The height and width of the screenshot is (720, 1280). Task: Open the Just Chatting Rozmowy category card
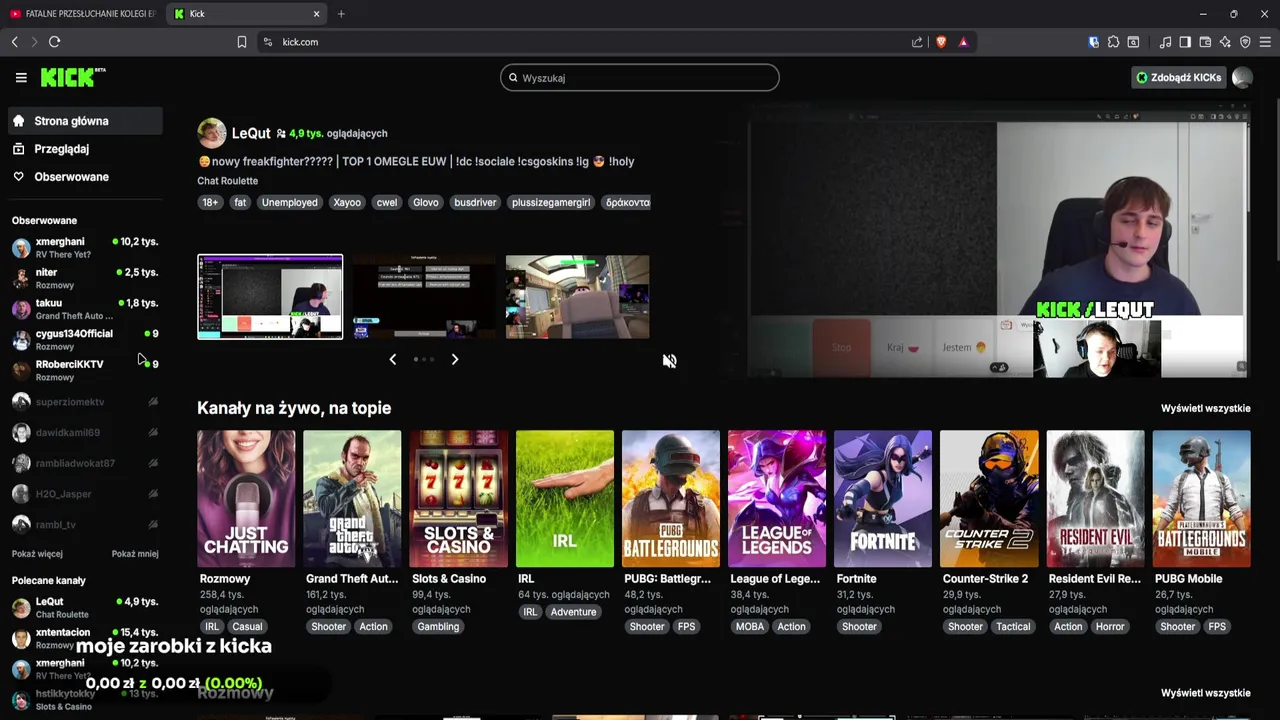[246, 499]
